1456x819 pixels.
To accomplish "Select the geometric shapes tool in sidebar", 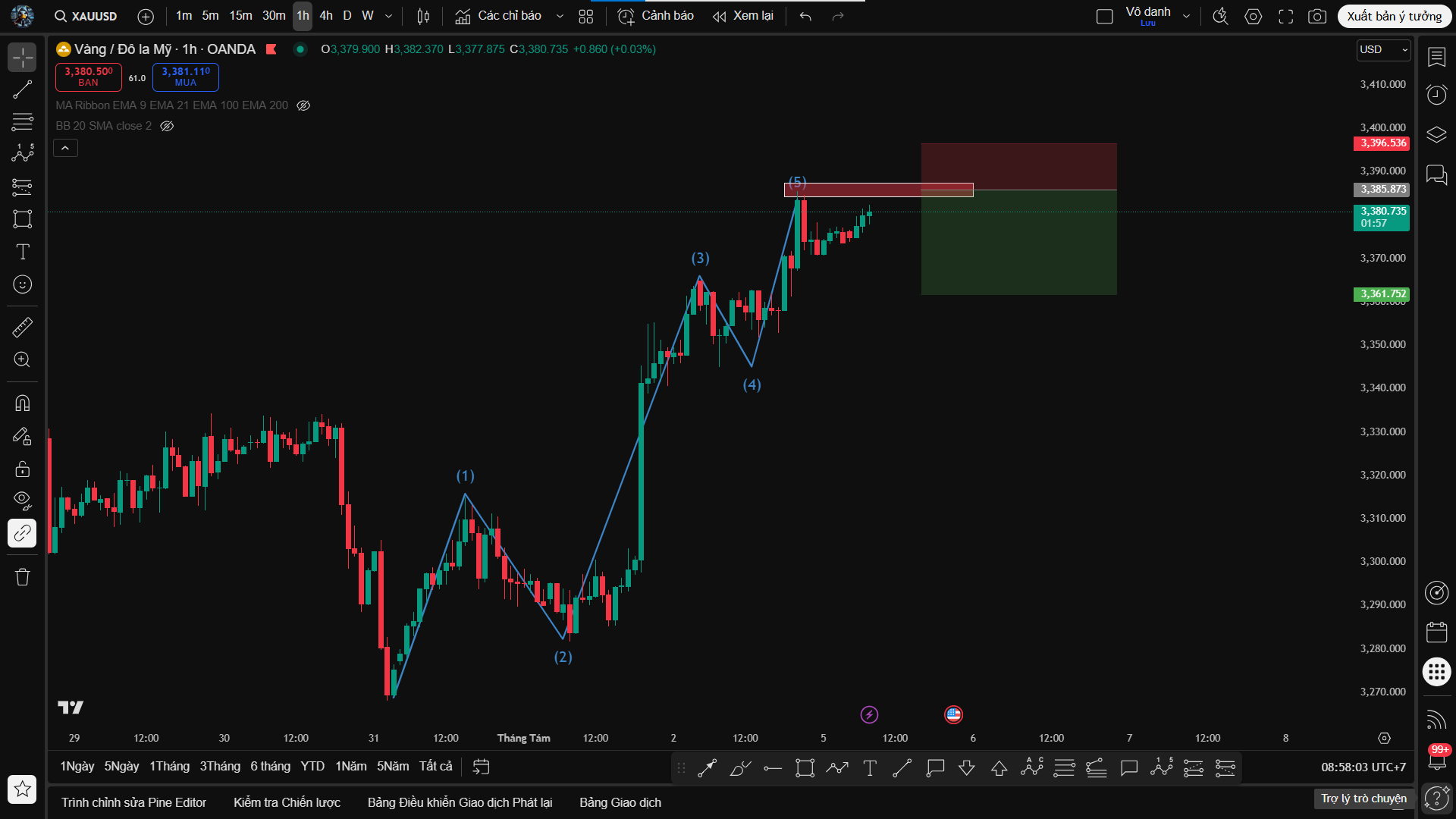I will point(22,219).
